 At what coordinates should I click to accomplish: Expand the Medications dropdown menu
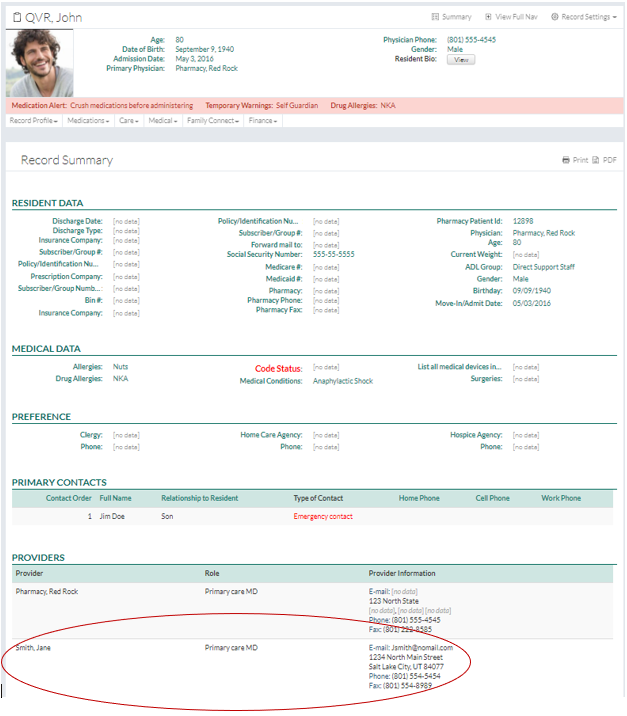[88, 121]
